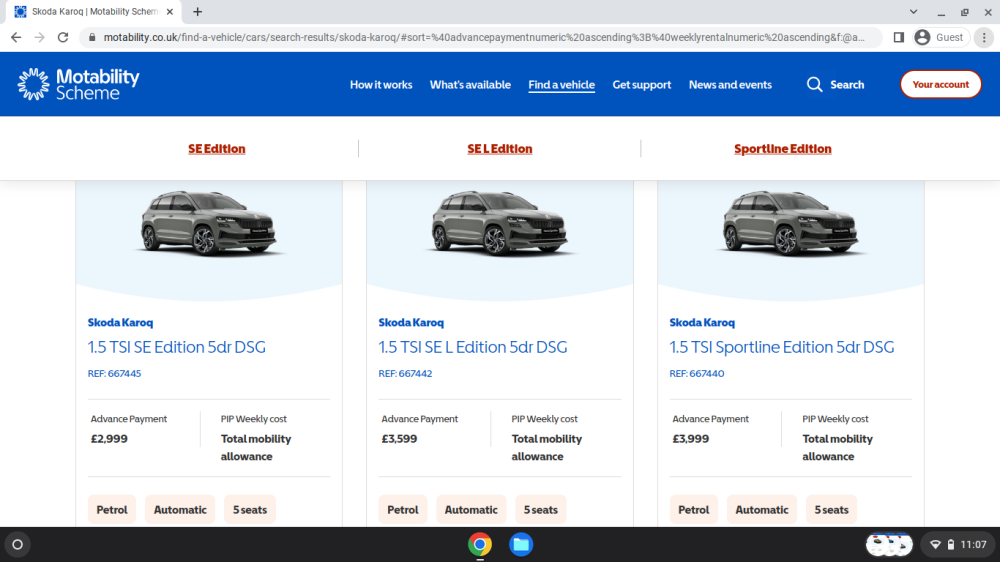Click the Skoda Karoq heading on the Sportline card
The height and width of the screenshot is (562, 1000).
702,322
